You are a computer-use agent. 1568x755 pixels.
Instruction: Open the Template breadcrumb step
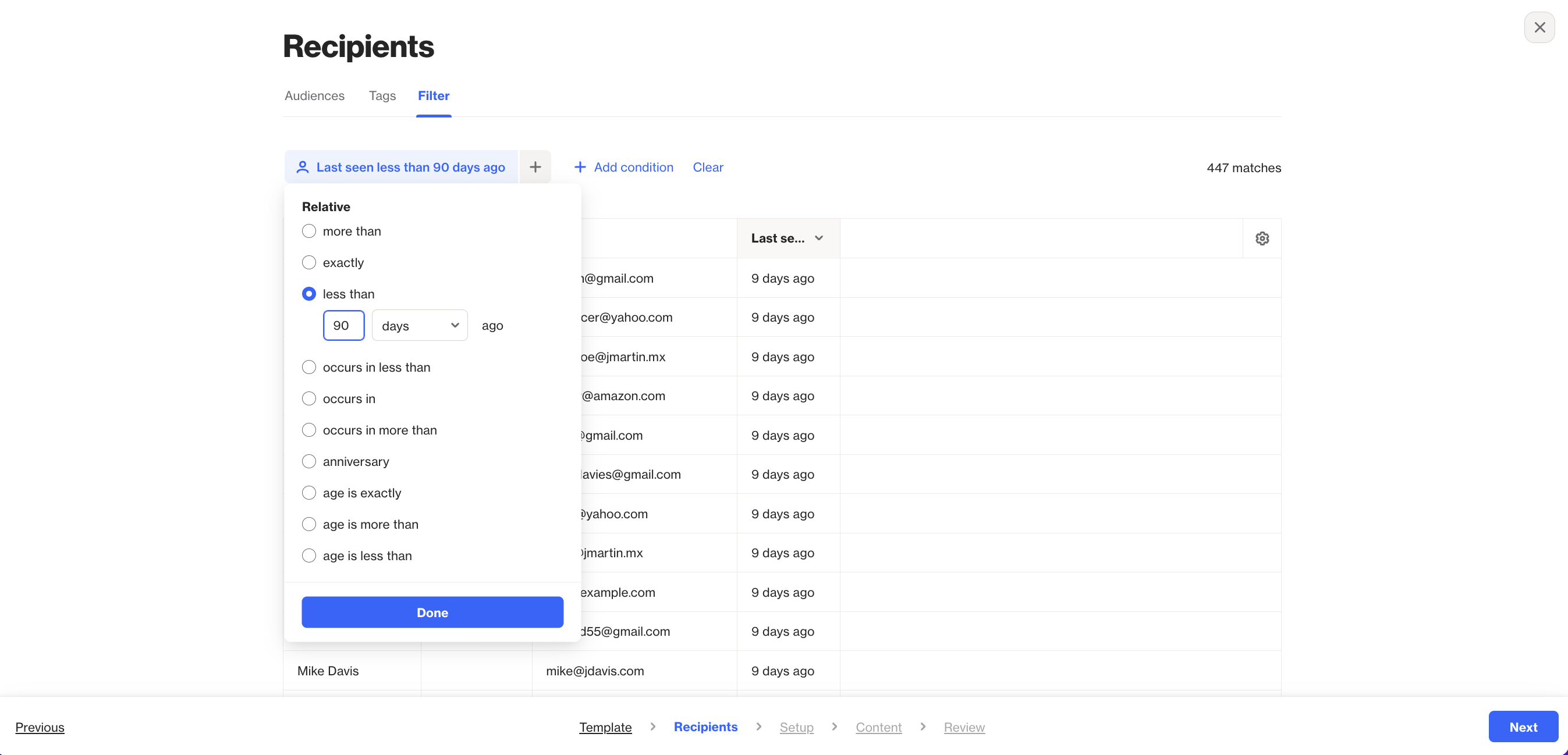pyautogui.click(x=605, y=726)
